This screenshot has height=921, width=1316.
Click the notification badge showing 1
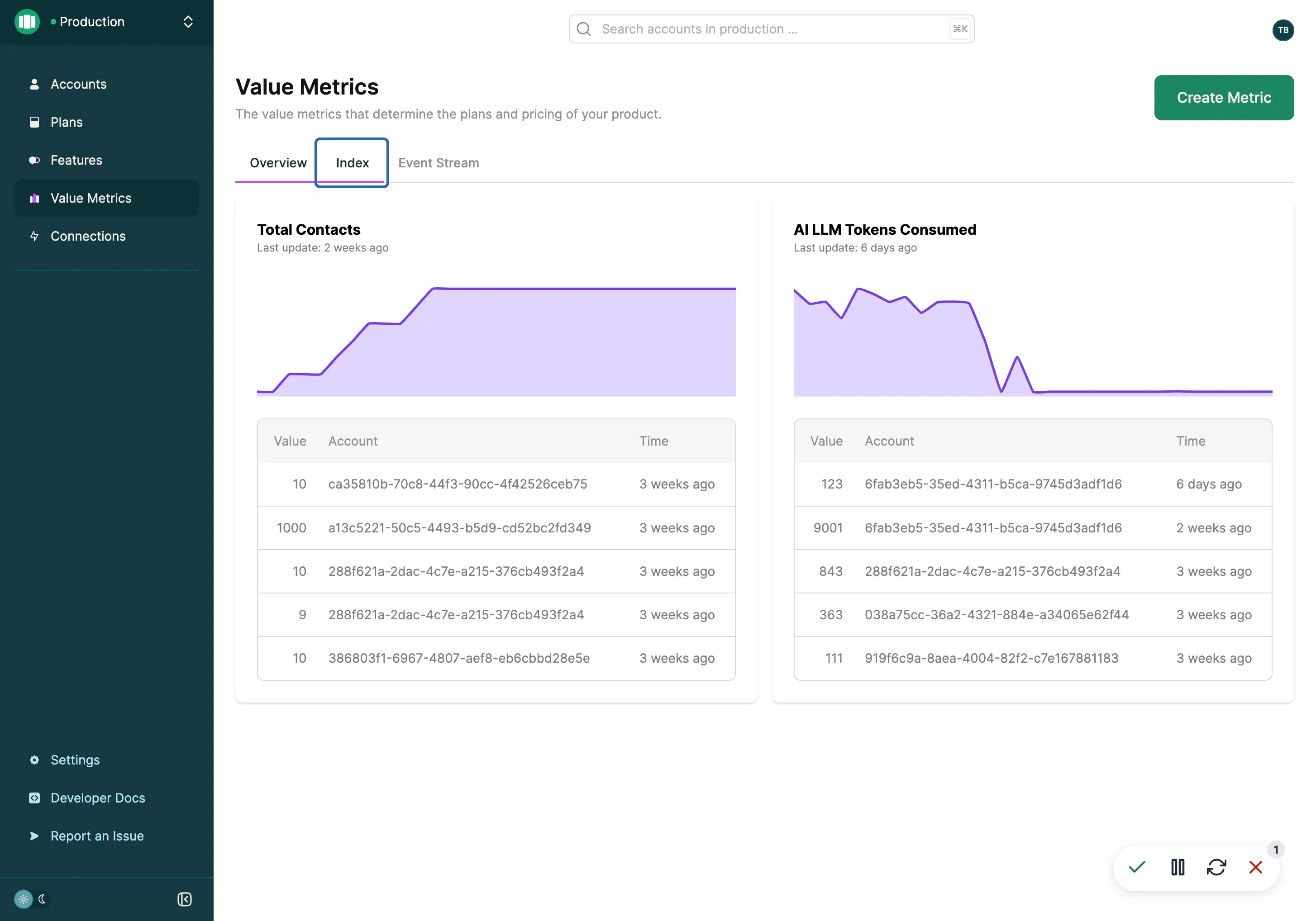point(1275,850)
